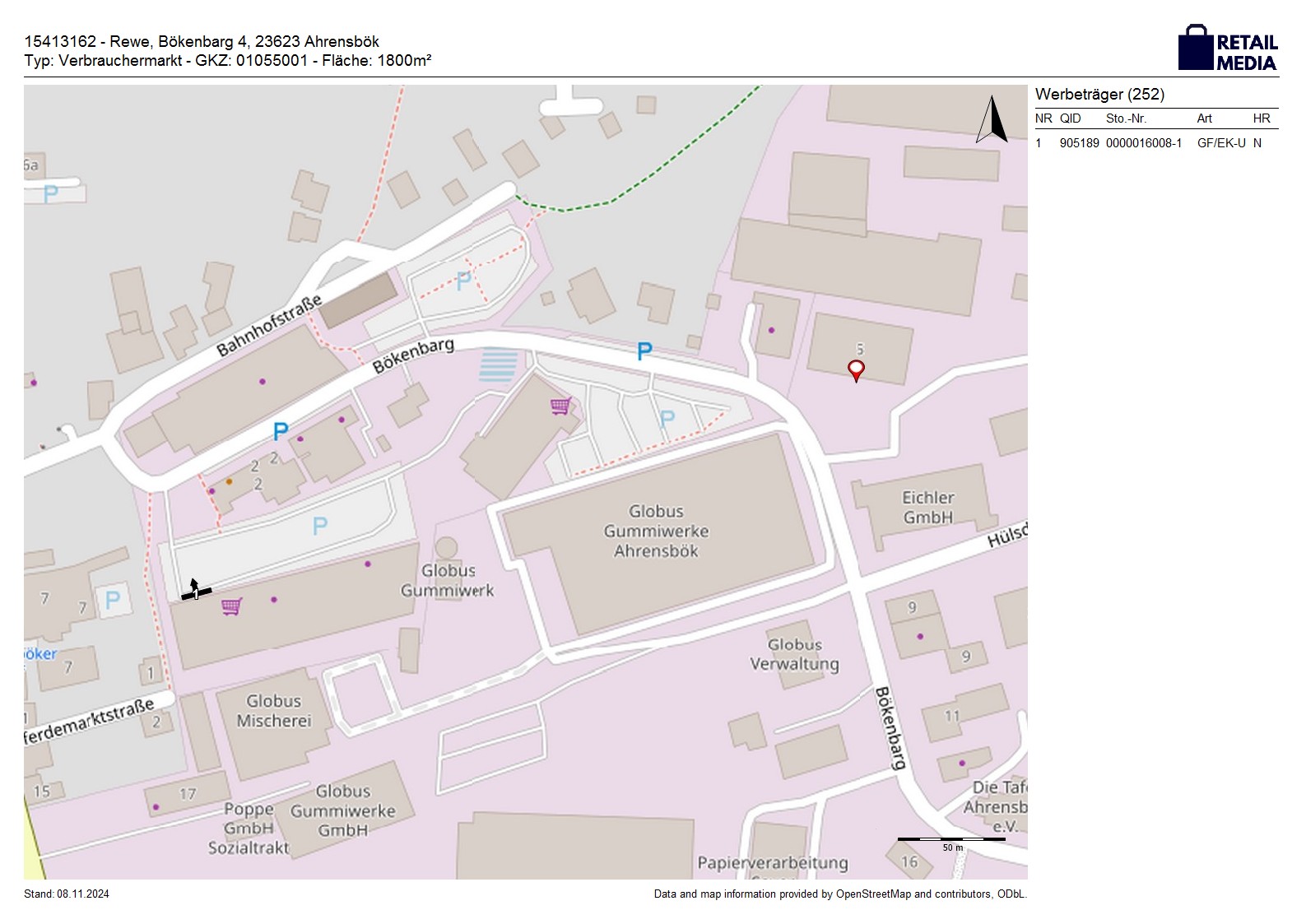Click the parking symbol near Pferdemarktstraße building 7

(113, 600)
